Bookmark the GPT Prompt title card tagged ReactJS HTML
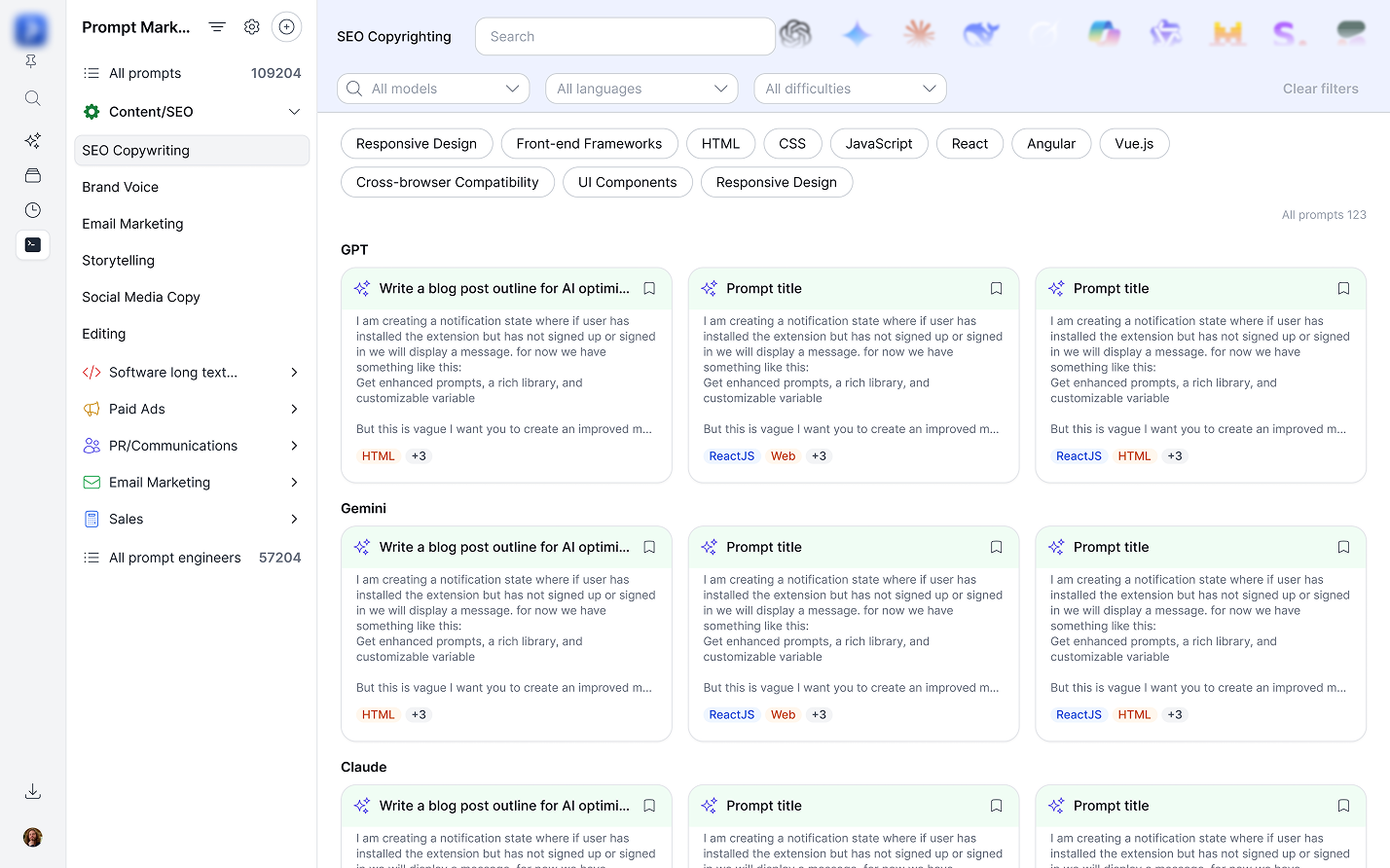The width and height of the screenshot is (1390, 868). pyautogui.click(x=1343, y=289)
